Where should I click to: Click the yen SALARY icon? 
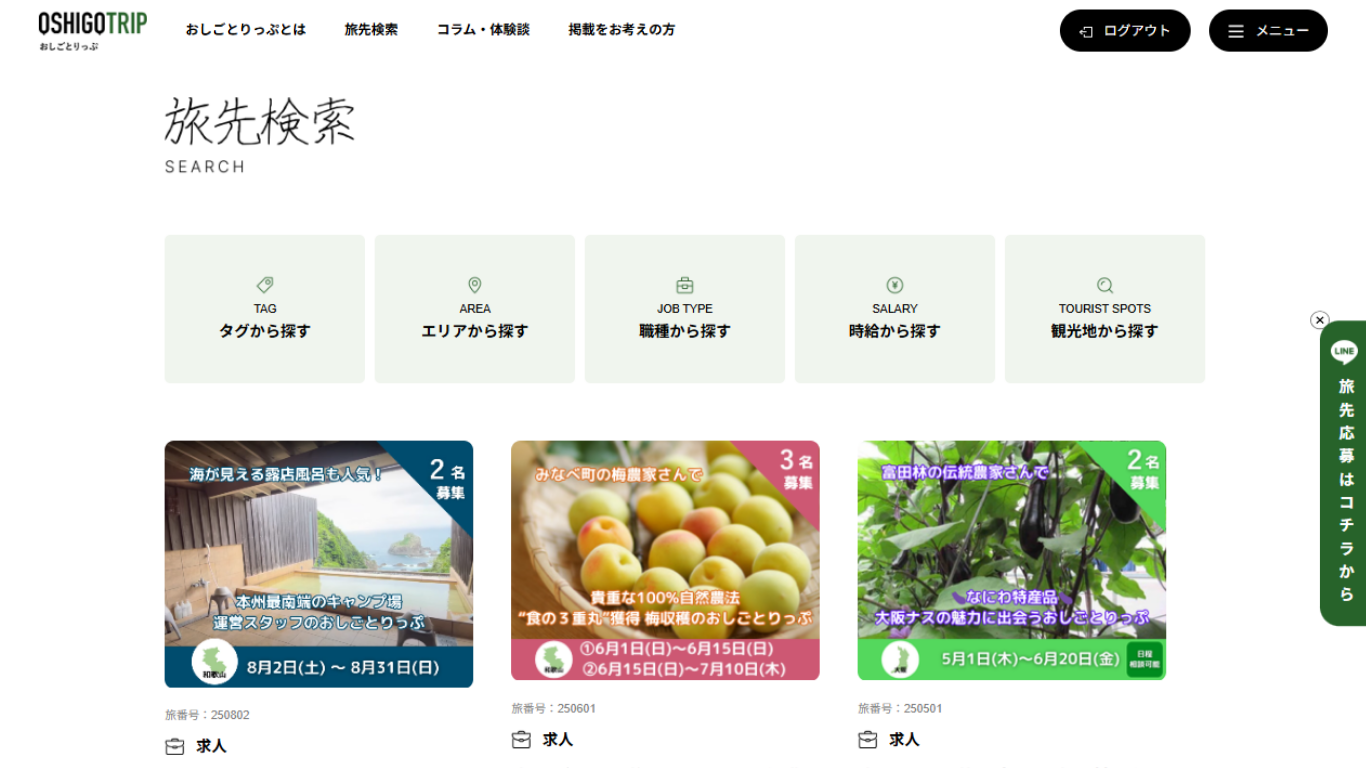(x=895, y=285)
